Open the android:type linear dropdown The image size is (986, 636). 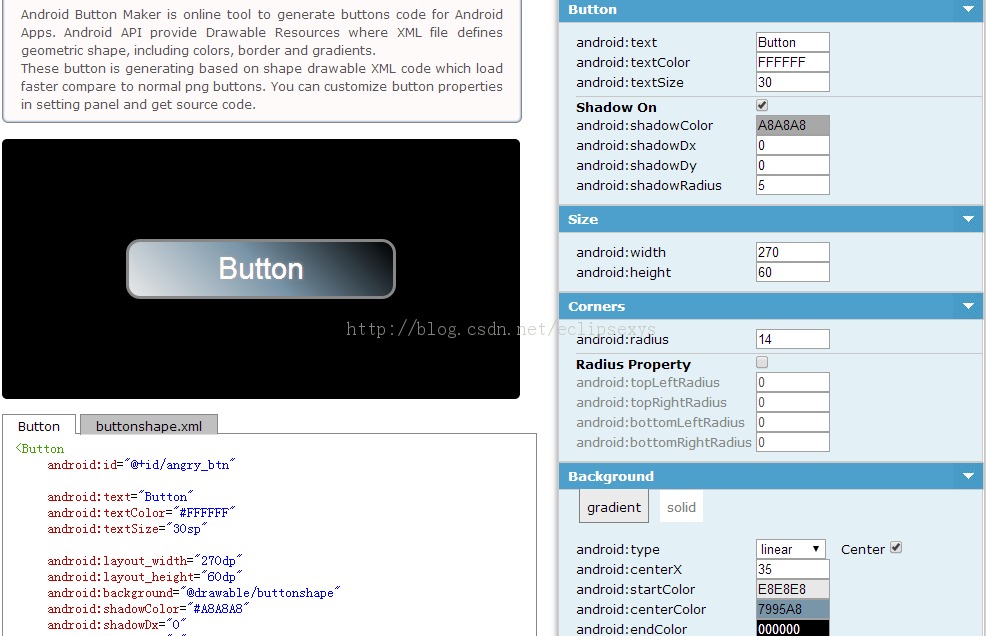tap(790, 549)
